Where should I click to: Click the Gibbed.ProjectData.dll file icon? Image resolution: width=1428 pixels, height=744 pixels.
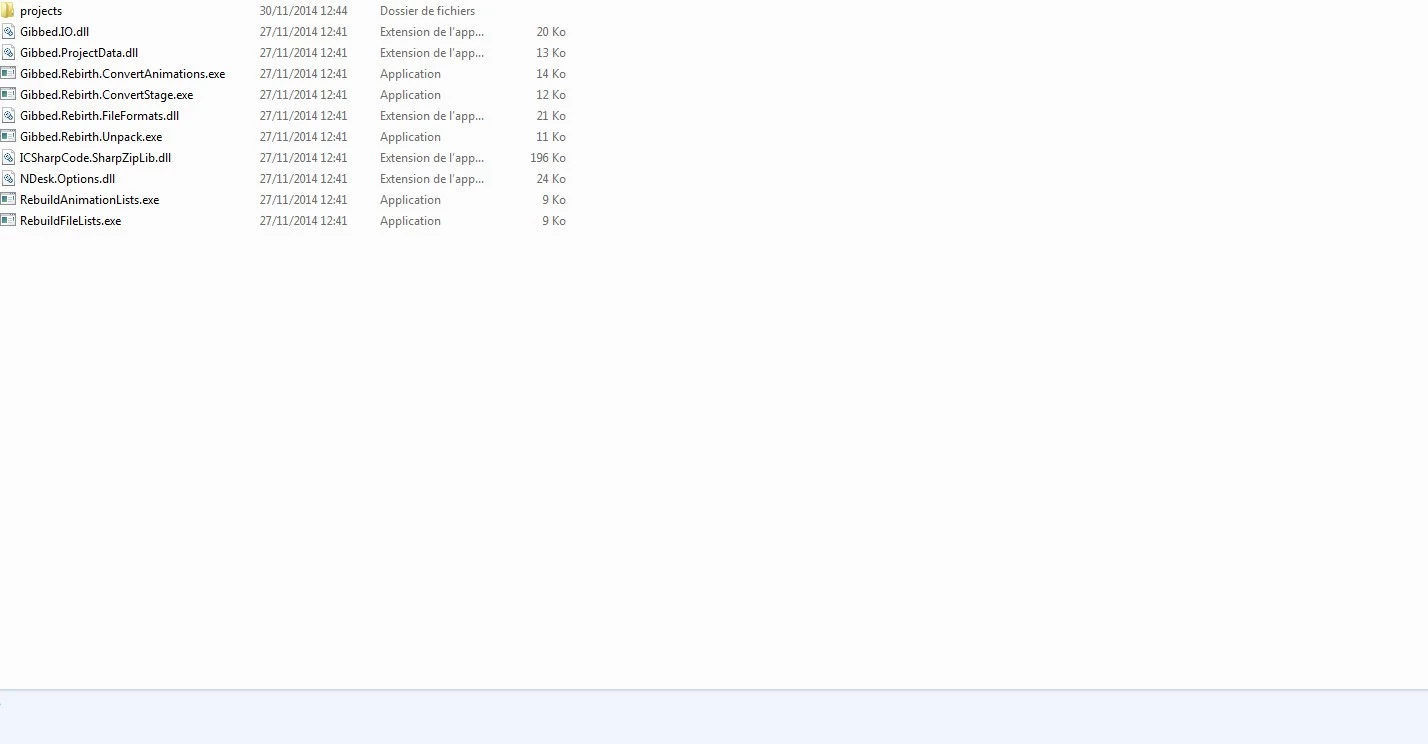[8, 53]
